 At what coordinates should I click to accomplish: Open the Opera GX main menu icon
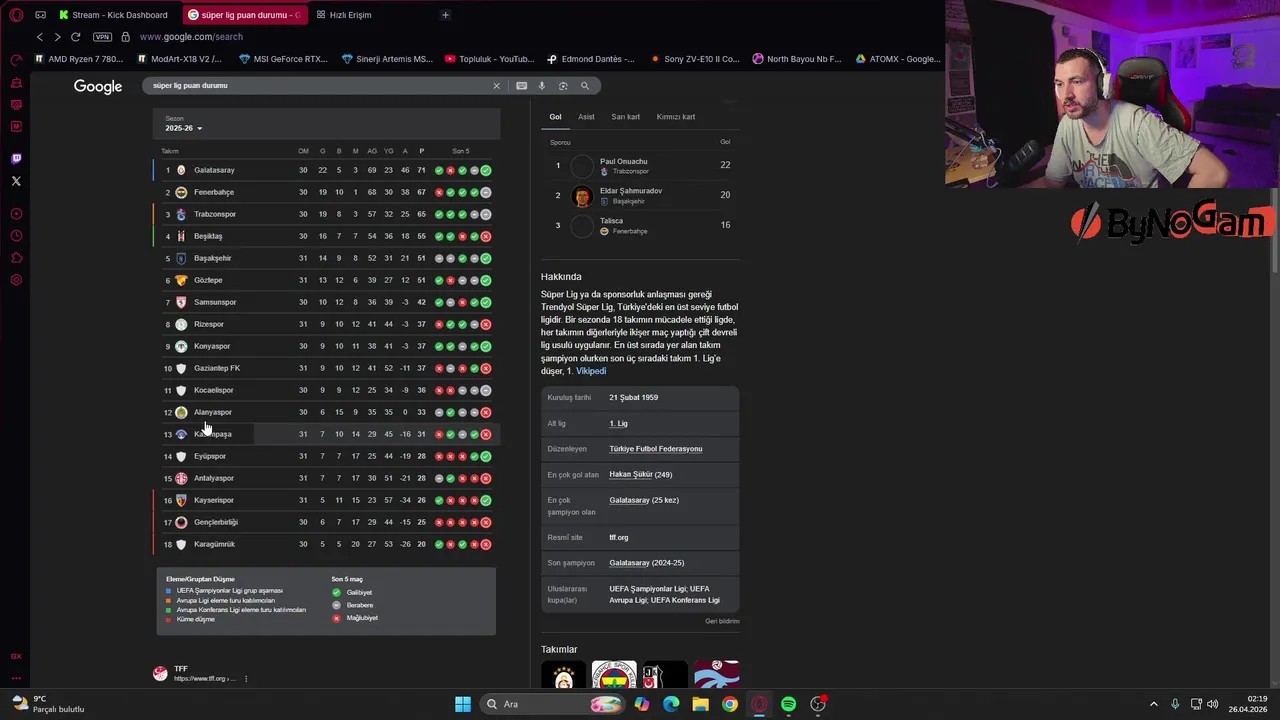click(16, 15)
